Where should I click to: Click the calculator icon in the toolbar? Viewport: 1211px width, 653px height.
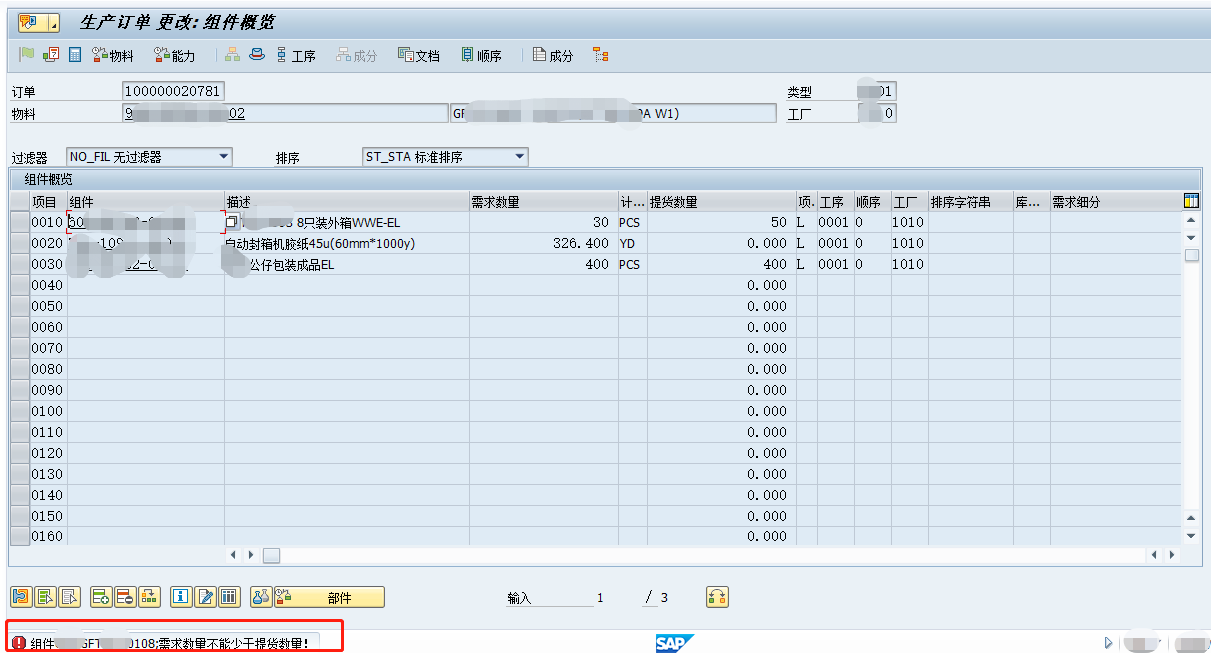tap(75, 55)
